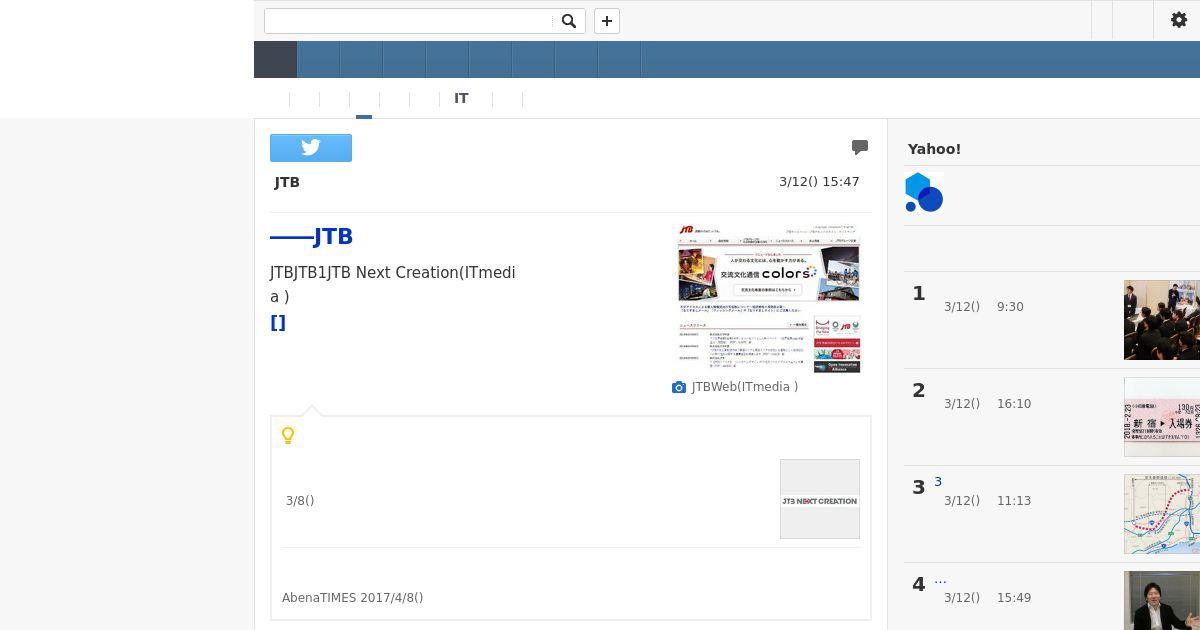Open rank 2 ticket thumbnail at 16:10
Screen dimensions: 1200x630
point(1162,417)
